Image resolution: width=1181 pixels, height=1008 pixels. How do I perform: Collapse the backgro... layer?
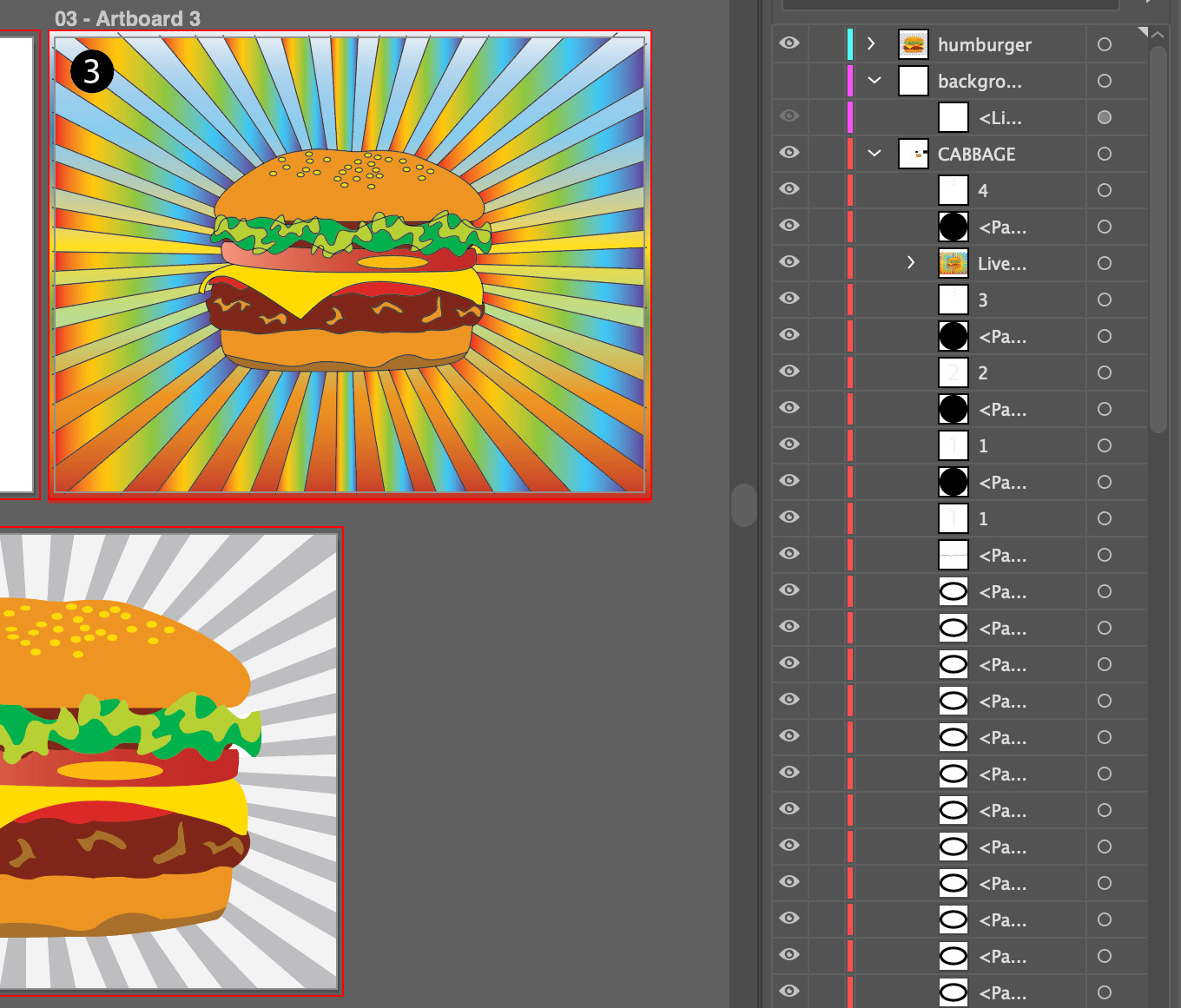(x=874, y=81)
